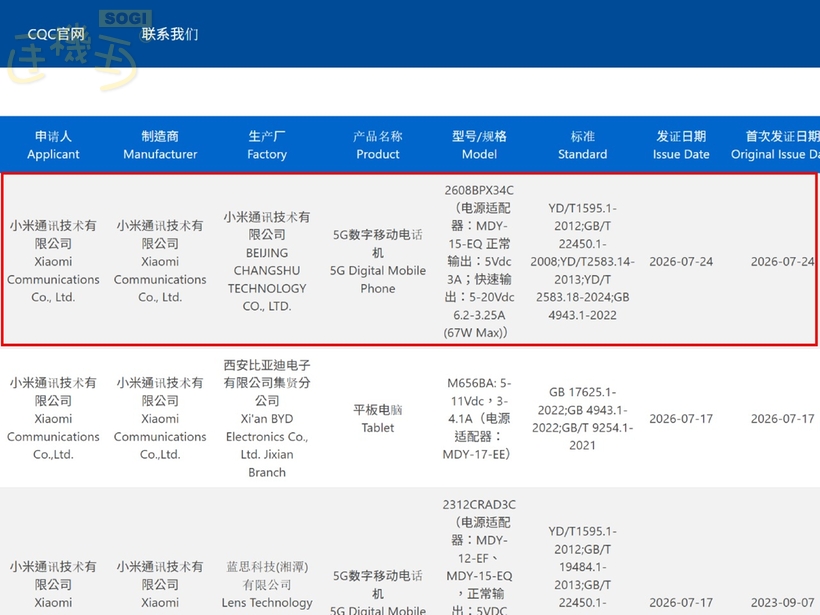The width and height of the screenshot is (820, 615).
Task: Click the Tablet row manufacturer Xiaomi cell
Action: 160,418
